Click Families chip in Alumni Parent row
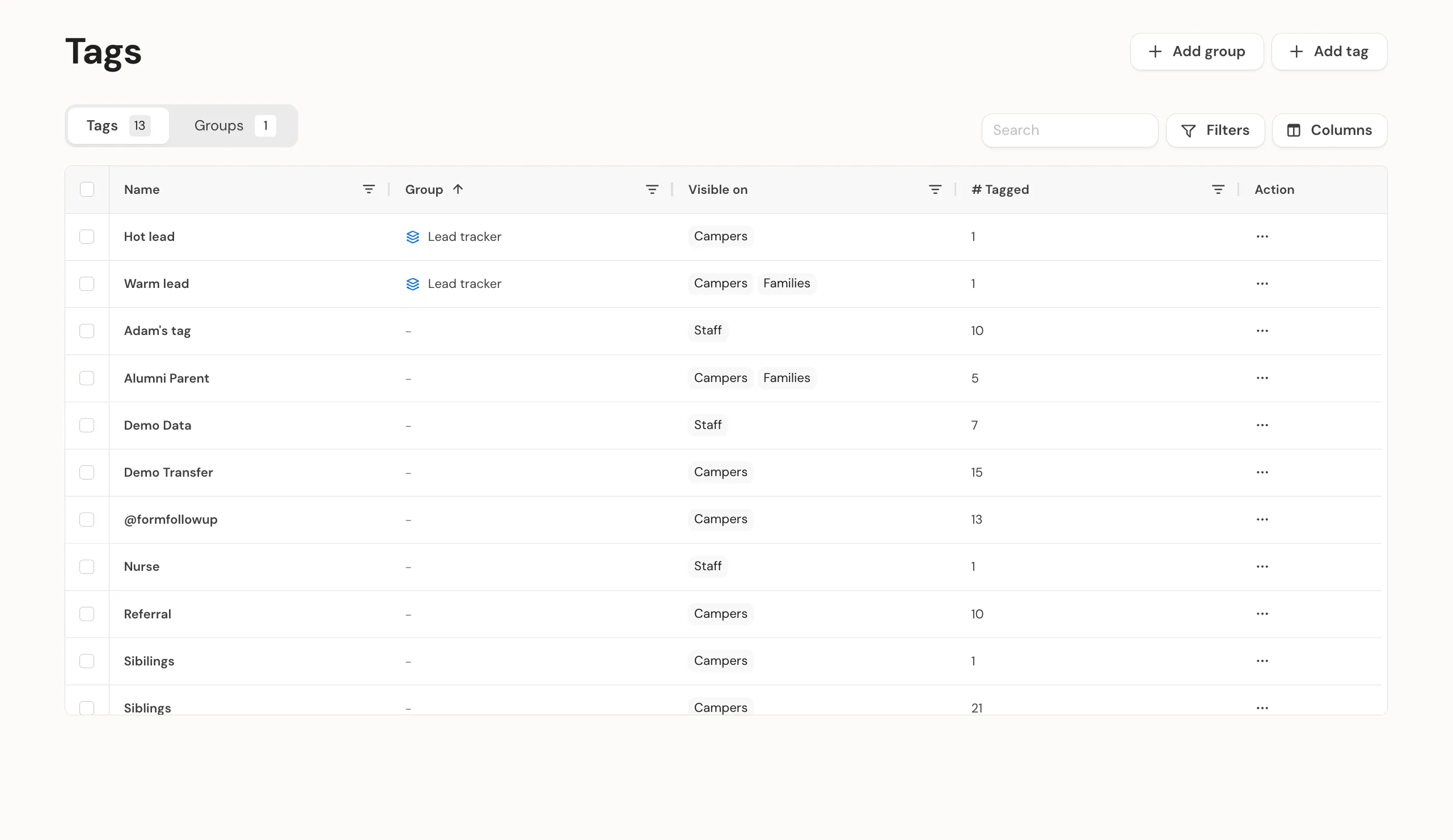 (787, 378)
